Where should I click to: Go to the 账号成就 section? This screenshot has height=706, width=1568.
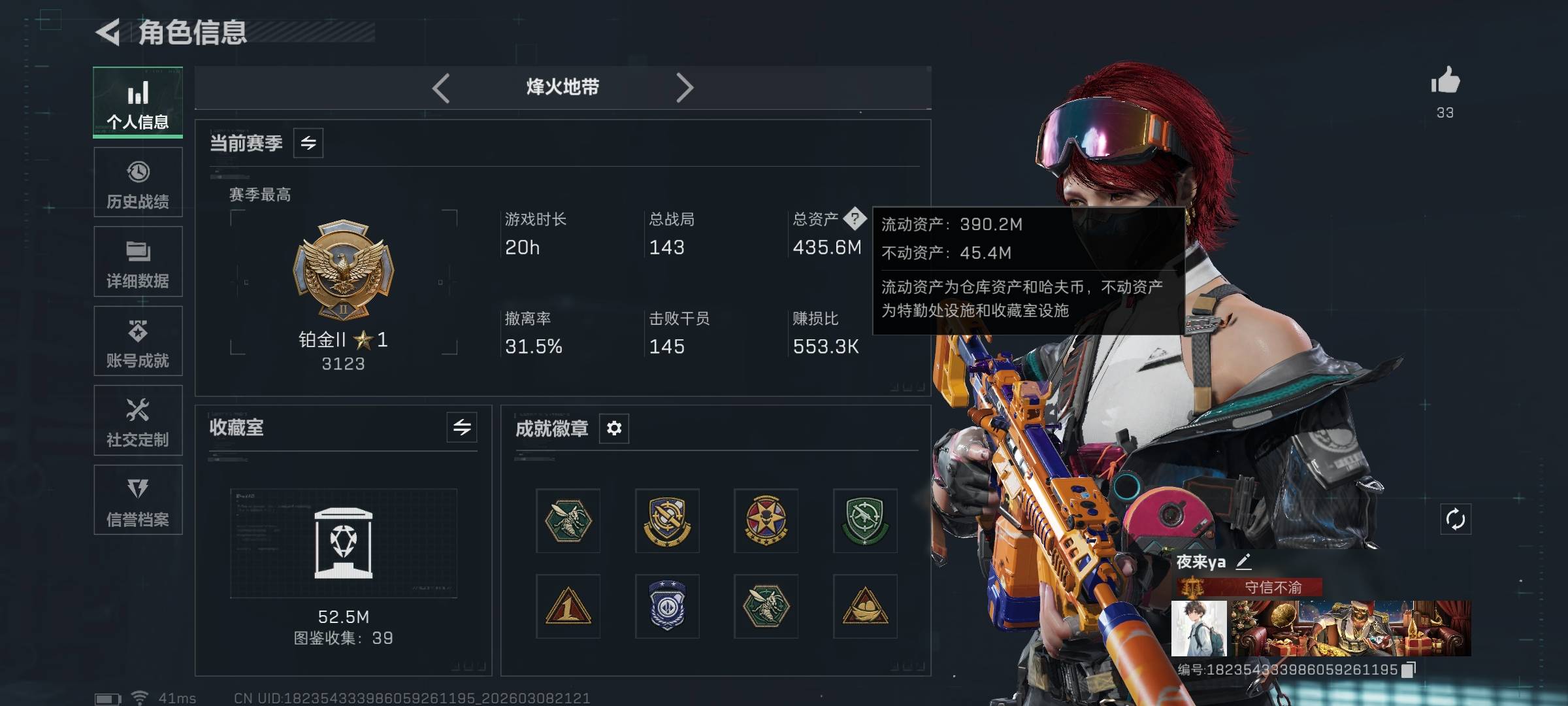138,341
